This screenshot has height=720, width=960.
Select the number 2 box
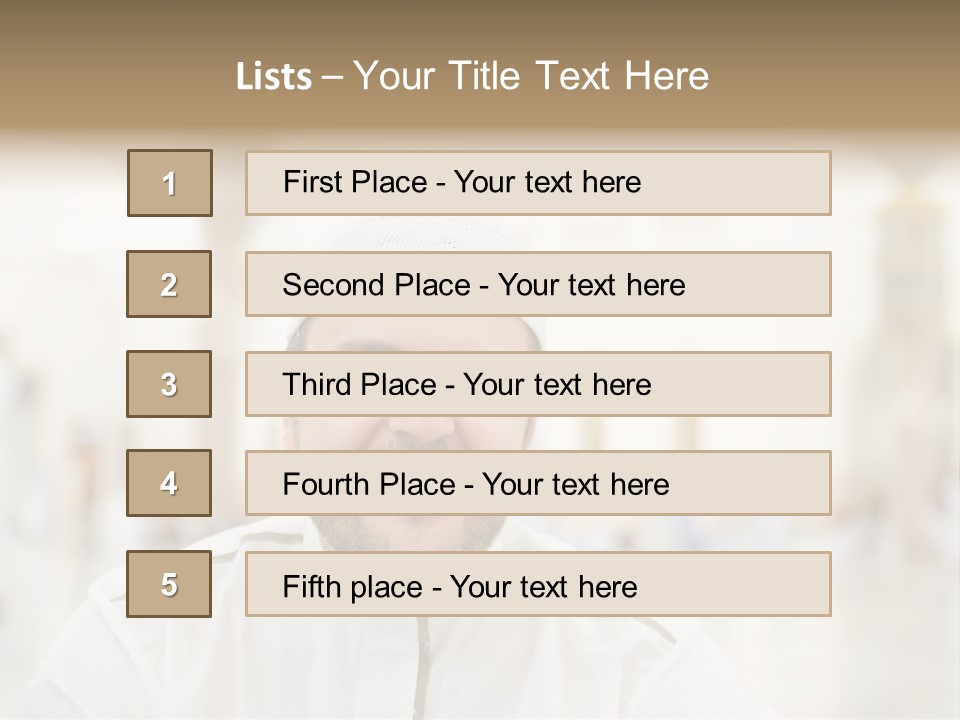tap(170, 284)
